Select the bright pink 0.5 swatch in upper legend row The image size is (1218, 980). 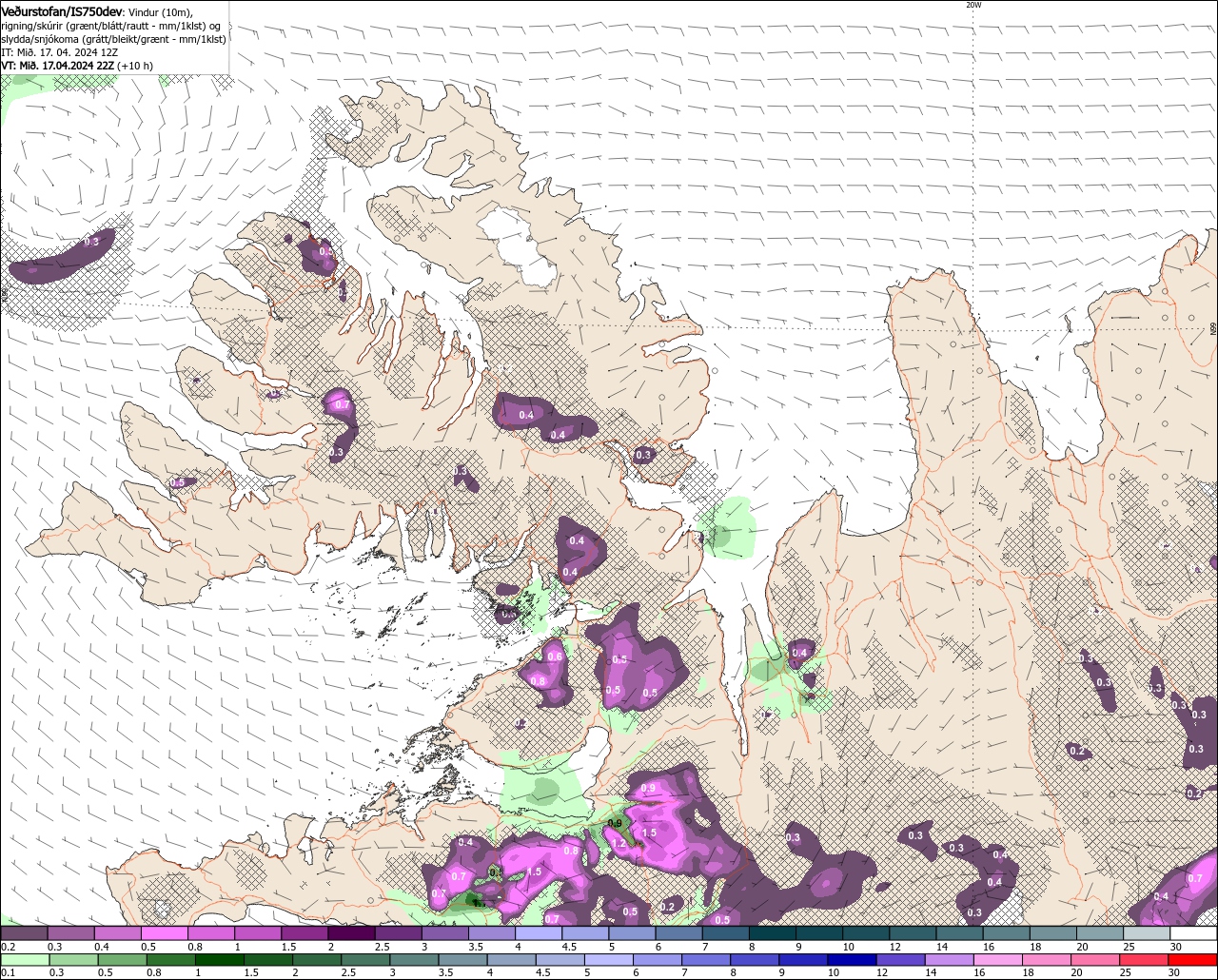(x=165, y=933)
